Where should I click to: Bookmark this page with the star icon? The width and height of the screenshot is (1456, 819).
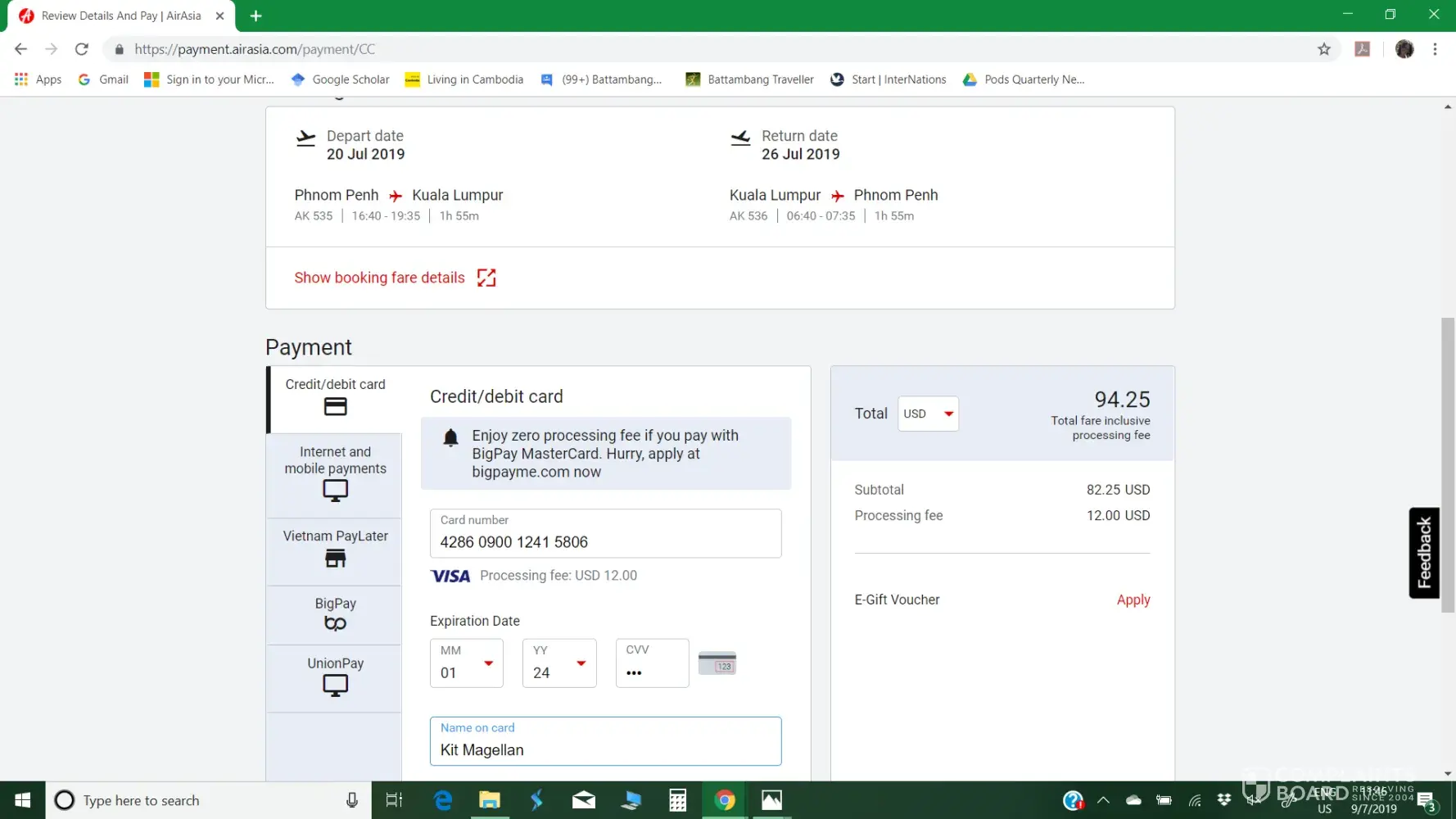(1324, 49)
